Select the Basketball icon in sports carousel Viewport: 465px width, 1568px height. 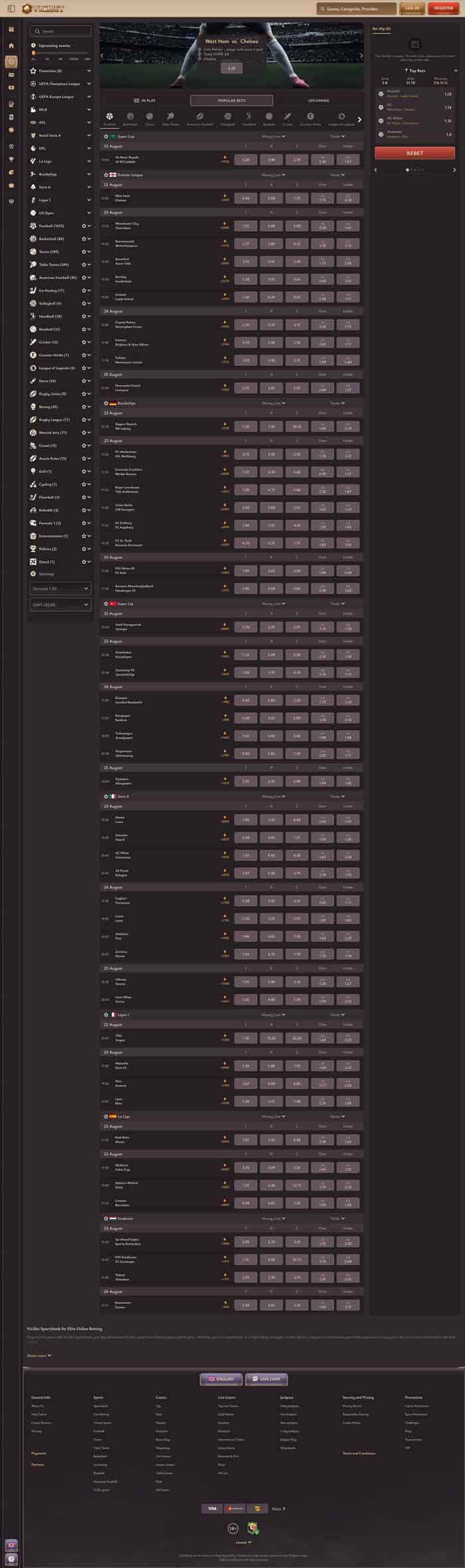click(130, 116)
